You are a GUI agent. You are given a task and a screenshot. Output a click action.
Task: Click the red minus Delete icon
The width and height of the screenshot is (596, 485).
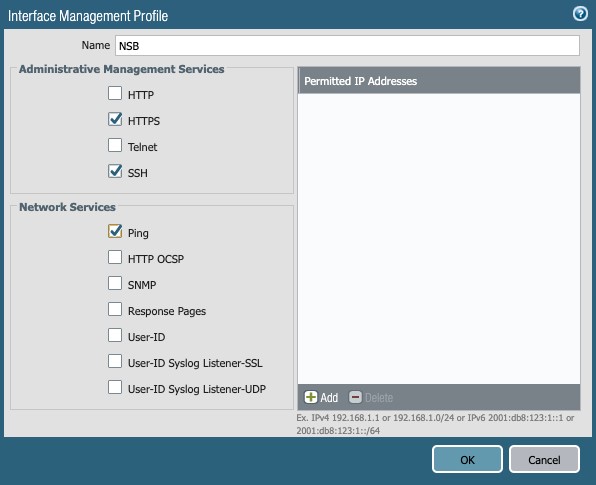(355, 397)
